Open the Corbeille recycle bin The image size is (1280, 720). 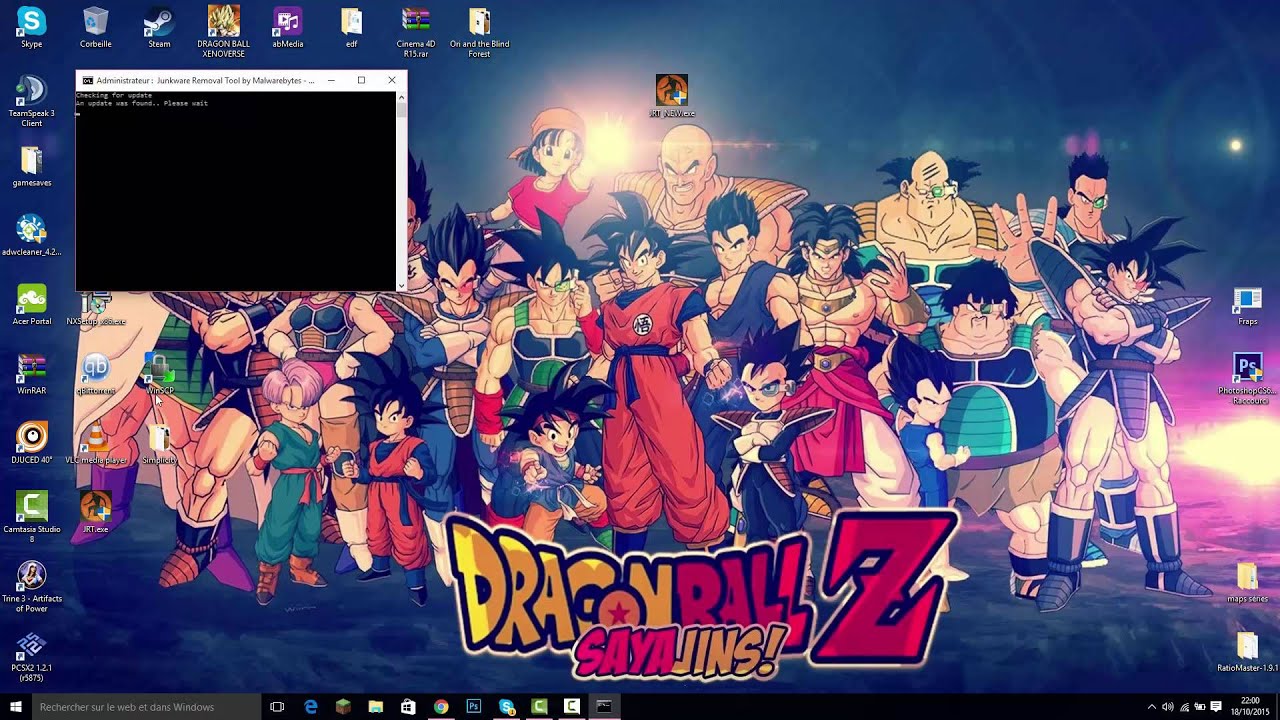96,27
